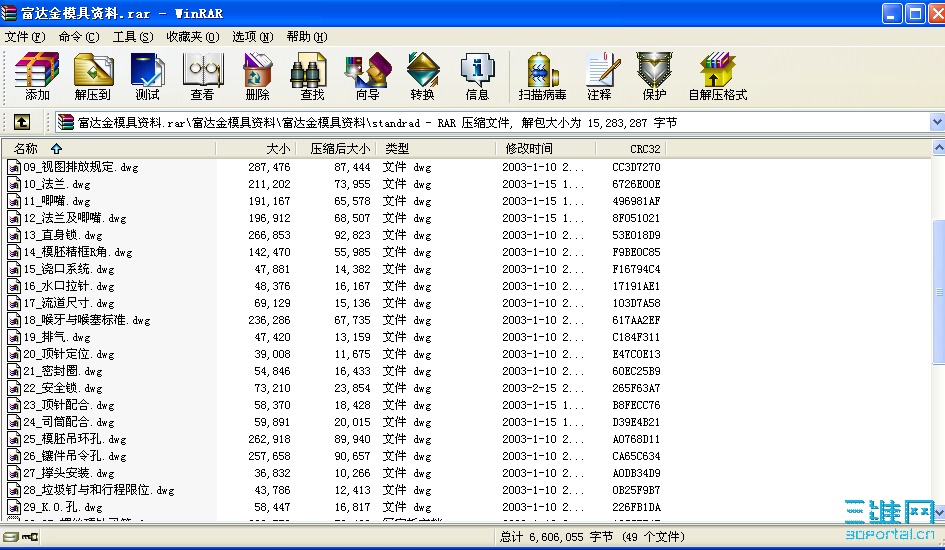The image size is (945, 550).
Task: Select file 27_撑头安装.dwg
Action: click(x=69, y=473)
